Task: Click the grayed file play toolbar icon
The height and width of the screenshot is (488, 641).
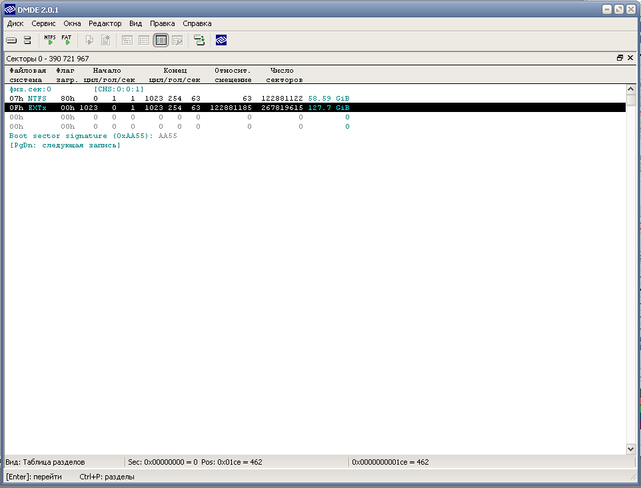Action: (x=89, y=40)
